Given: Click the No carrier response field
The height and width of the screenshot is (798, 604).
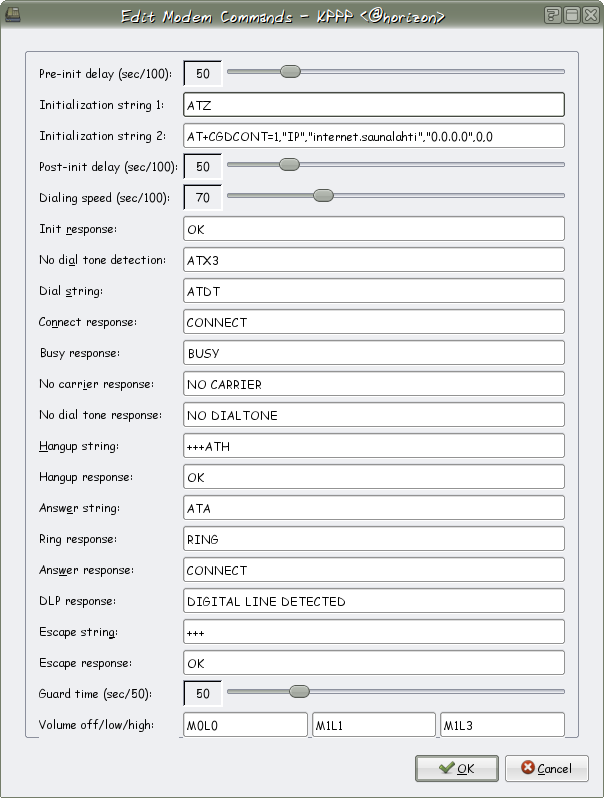Looking at the screenshot, I should tap(374, 384).
